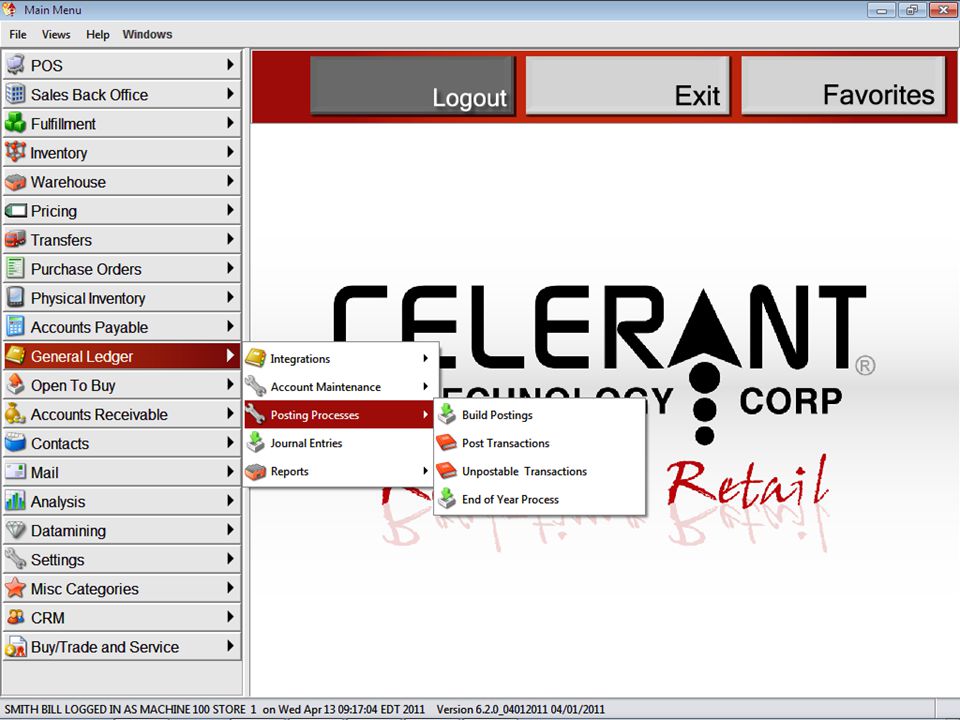Click the Purchase Orders icon

click(15, 269)
